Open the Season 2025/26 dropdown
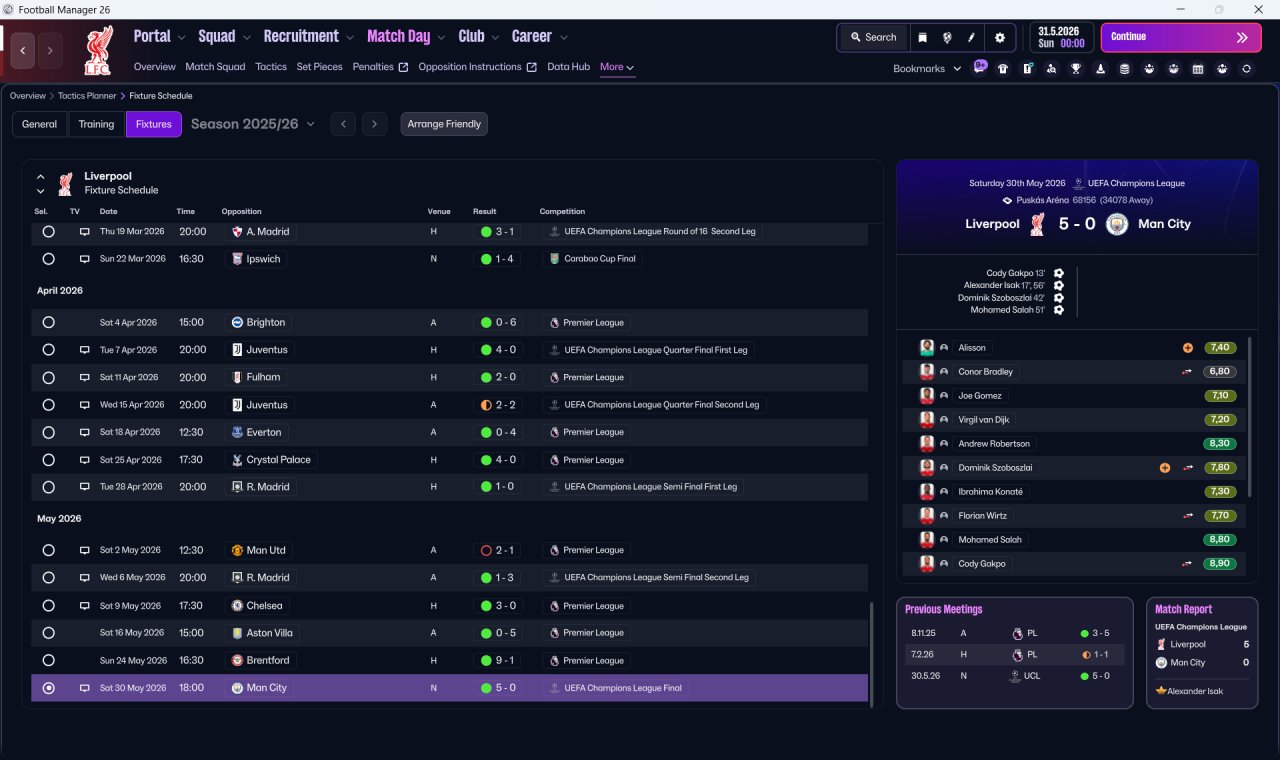The width and height of the screenshot is (1280, 760). pyautogui.click(x=253, y=124)
